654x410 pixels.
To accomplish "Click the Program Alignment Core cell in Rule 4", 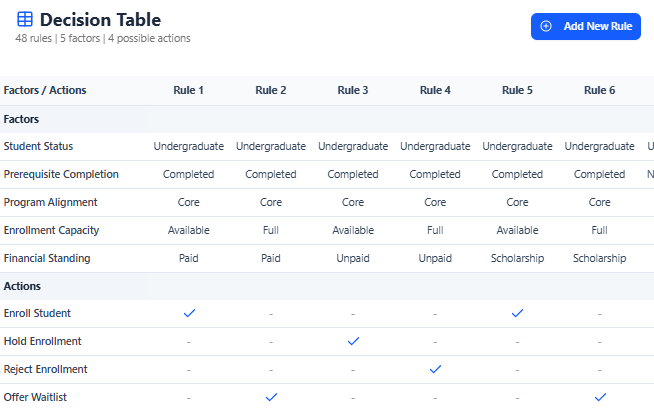I will 435,202.
